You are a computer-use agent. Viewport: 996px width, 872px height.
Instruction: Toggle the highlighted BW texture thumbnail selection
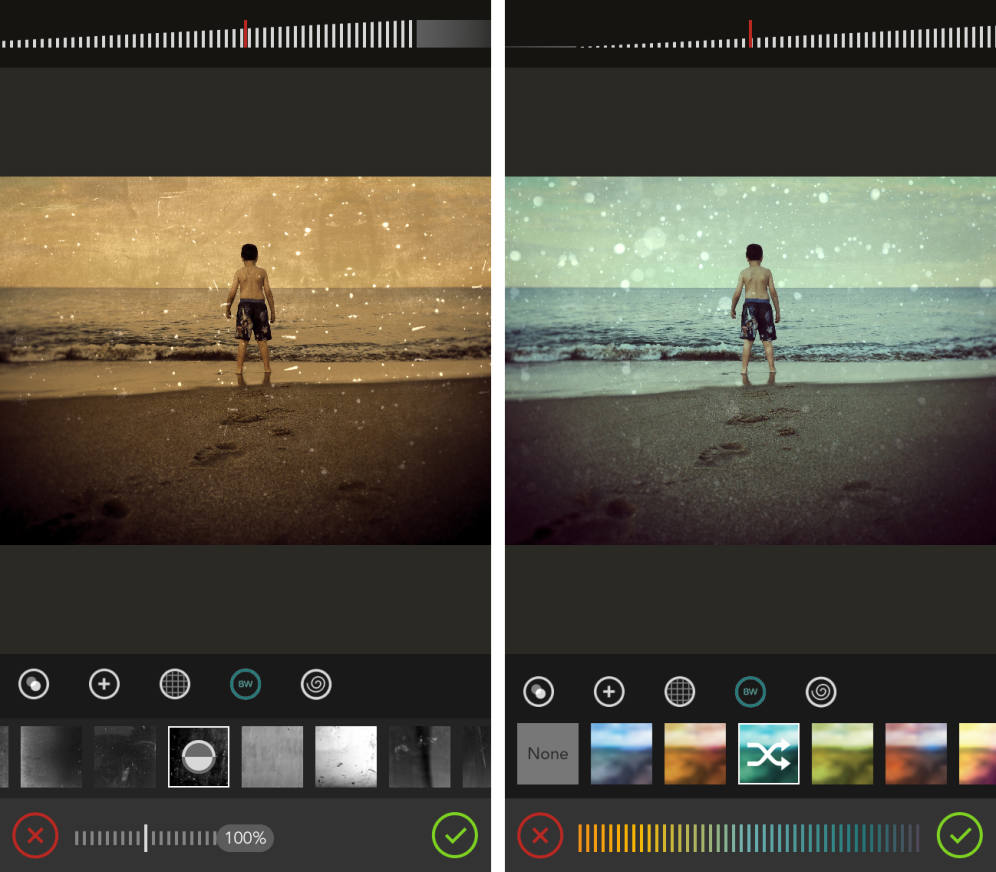[198, 756]
